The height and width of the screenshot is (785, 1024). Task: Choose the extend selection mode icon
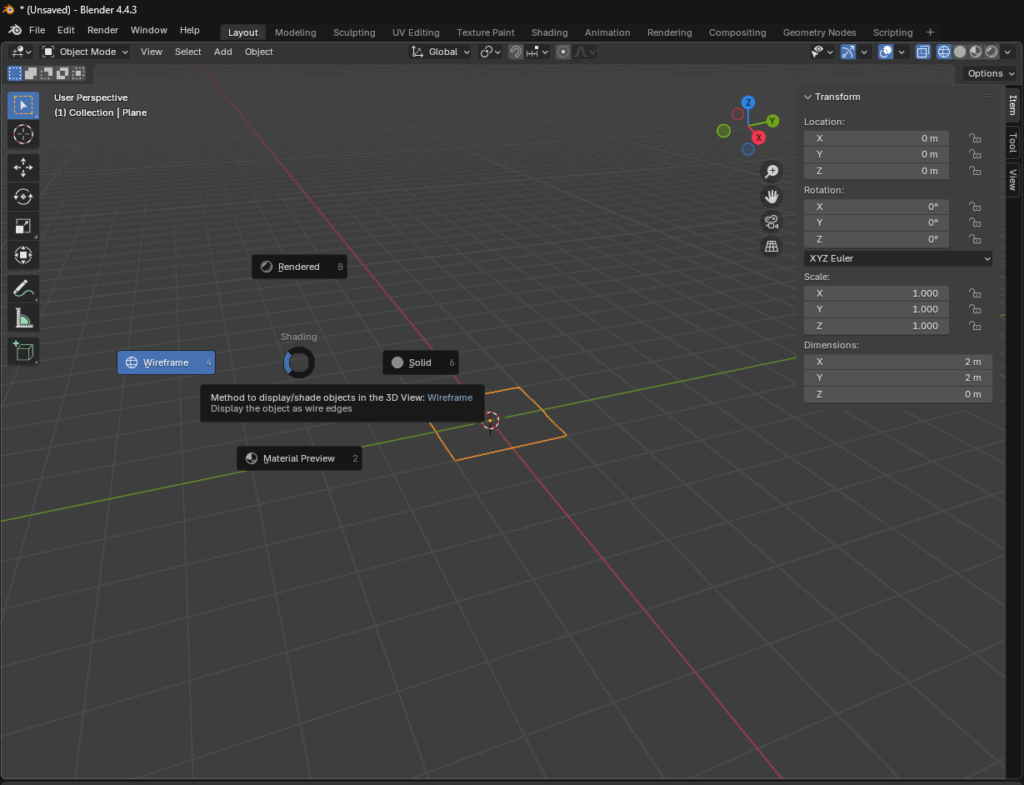pyautogui.click(x=30, y=73)
